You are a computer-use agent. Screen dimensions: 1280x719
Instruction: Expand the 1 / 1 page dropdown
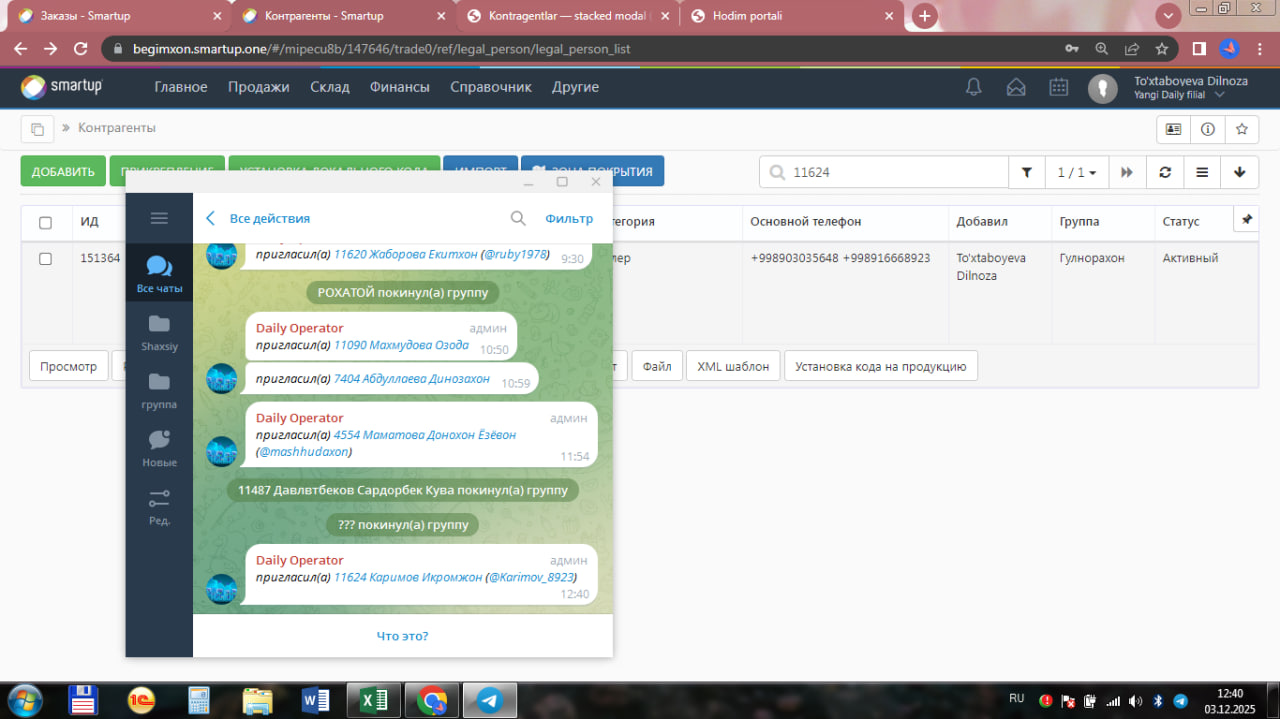click(1077, 172)
